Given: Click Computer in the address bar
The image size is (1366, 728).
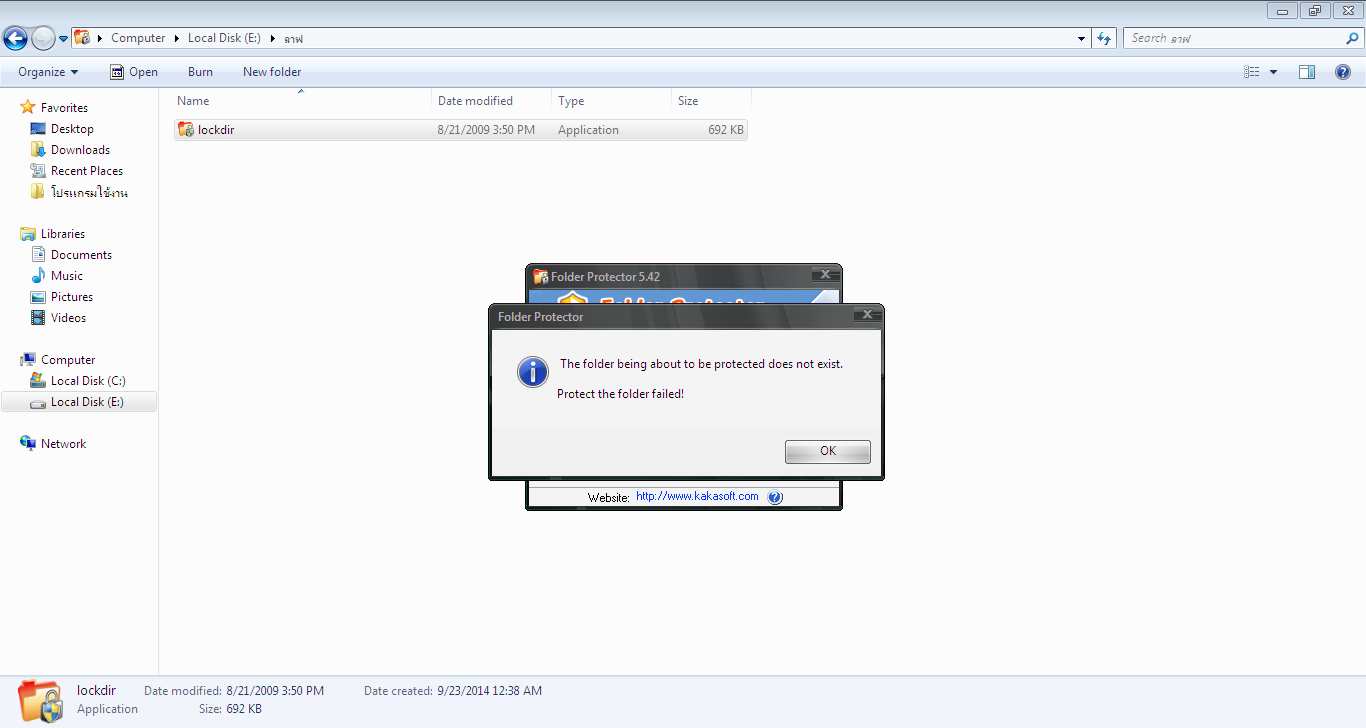Looking at the screenshot, I should click(x=138, y=38).
